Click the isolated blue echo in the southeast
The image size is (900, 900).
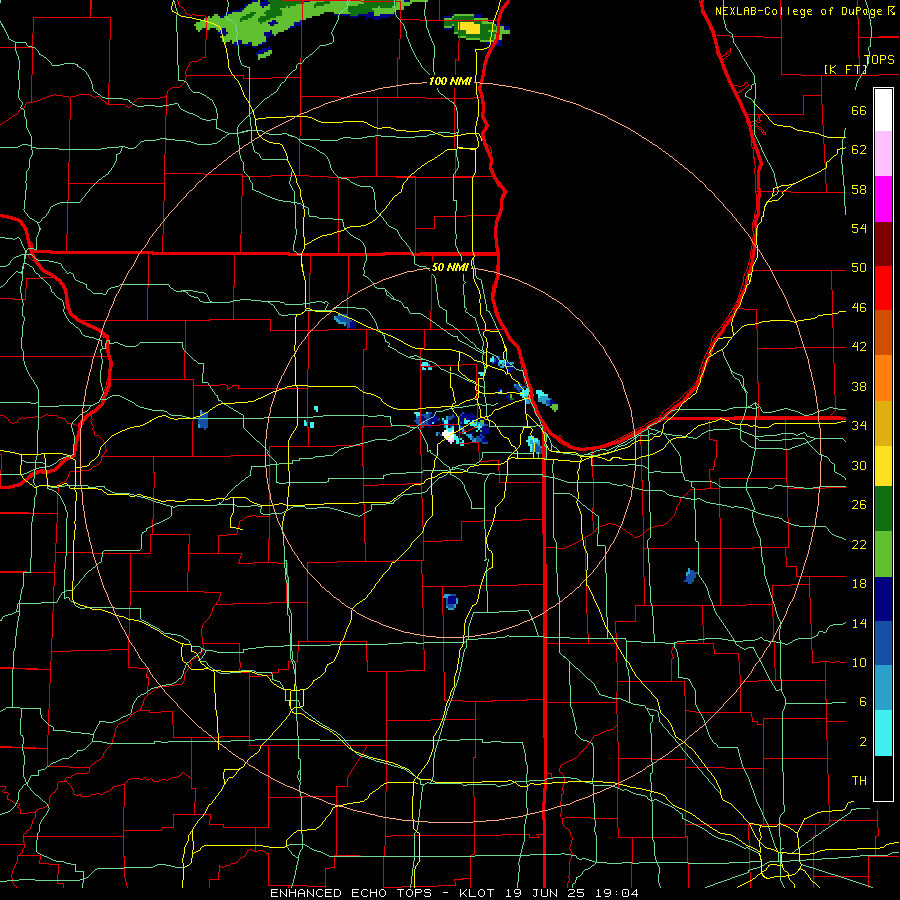pos(691,575)
